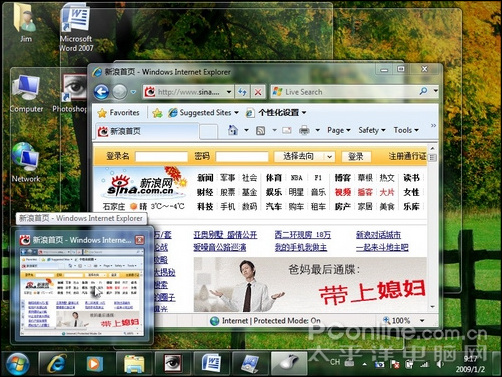This screenshot has width=502, height=377.
Task: Open the Windows Start orb
Action: [17, 364]
